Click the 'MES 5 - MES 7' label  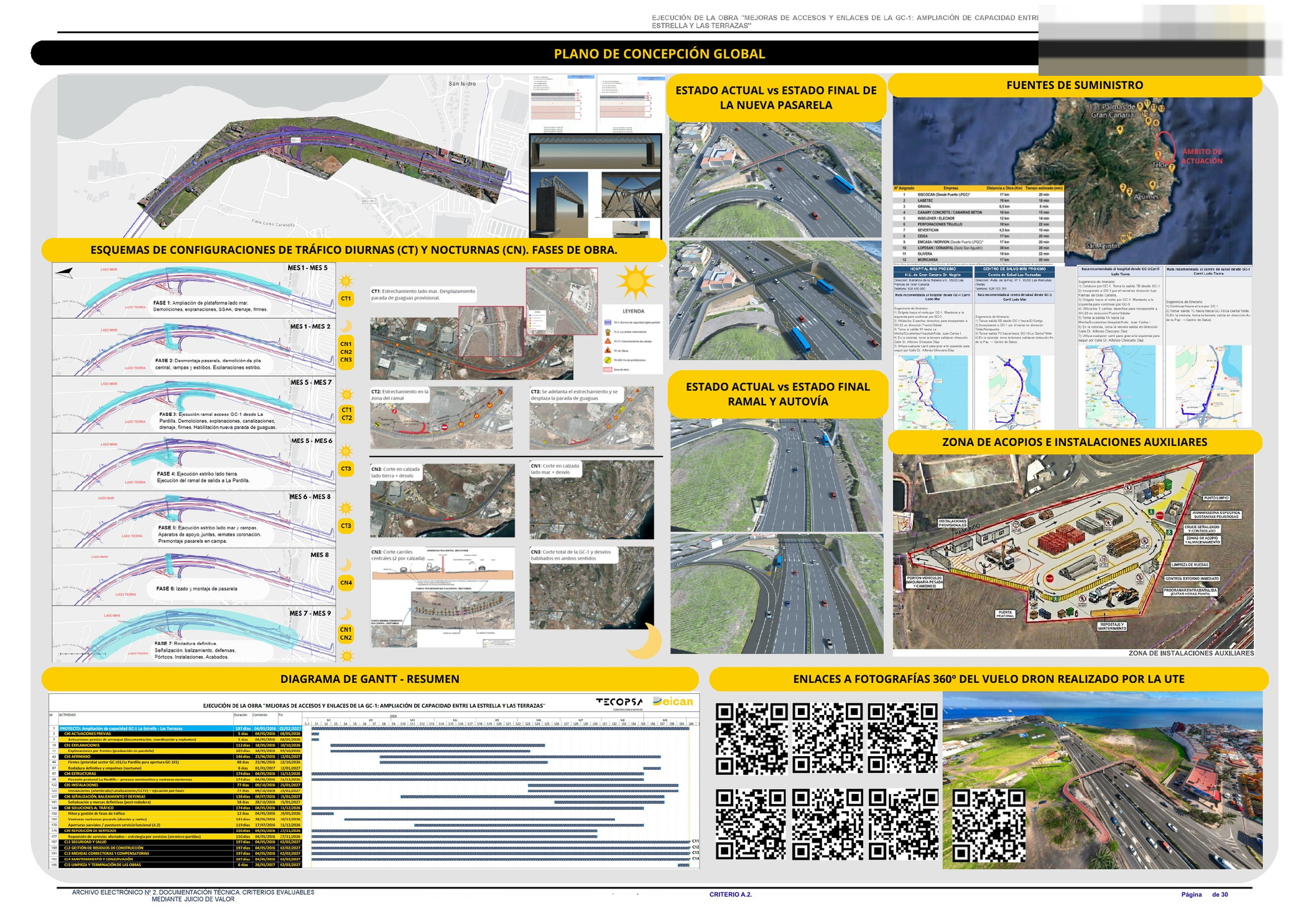point(311,382)
